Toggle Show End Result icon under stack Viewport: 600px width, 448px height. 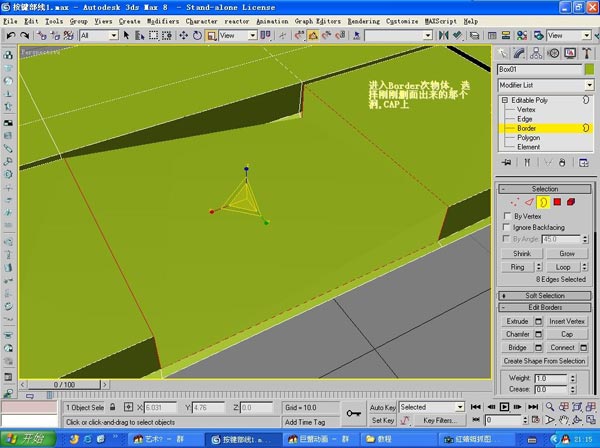pyautogui.click(x=527, y=162)
